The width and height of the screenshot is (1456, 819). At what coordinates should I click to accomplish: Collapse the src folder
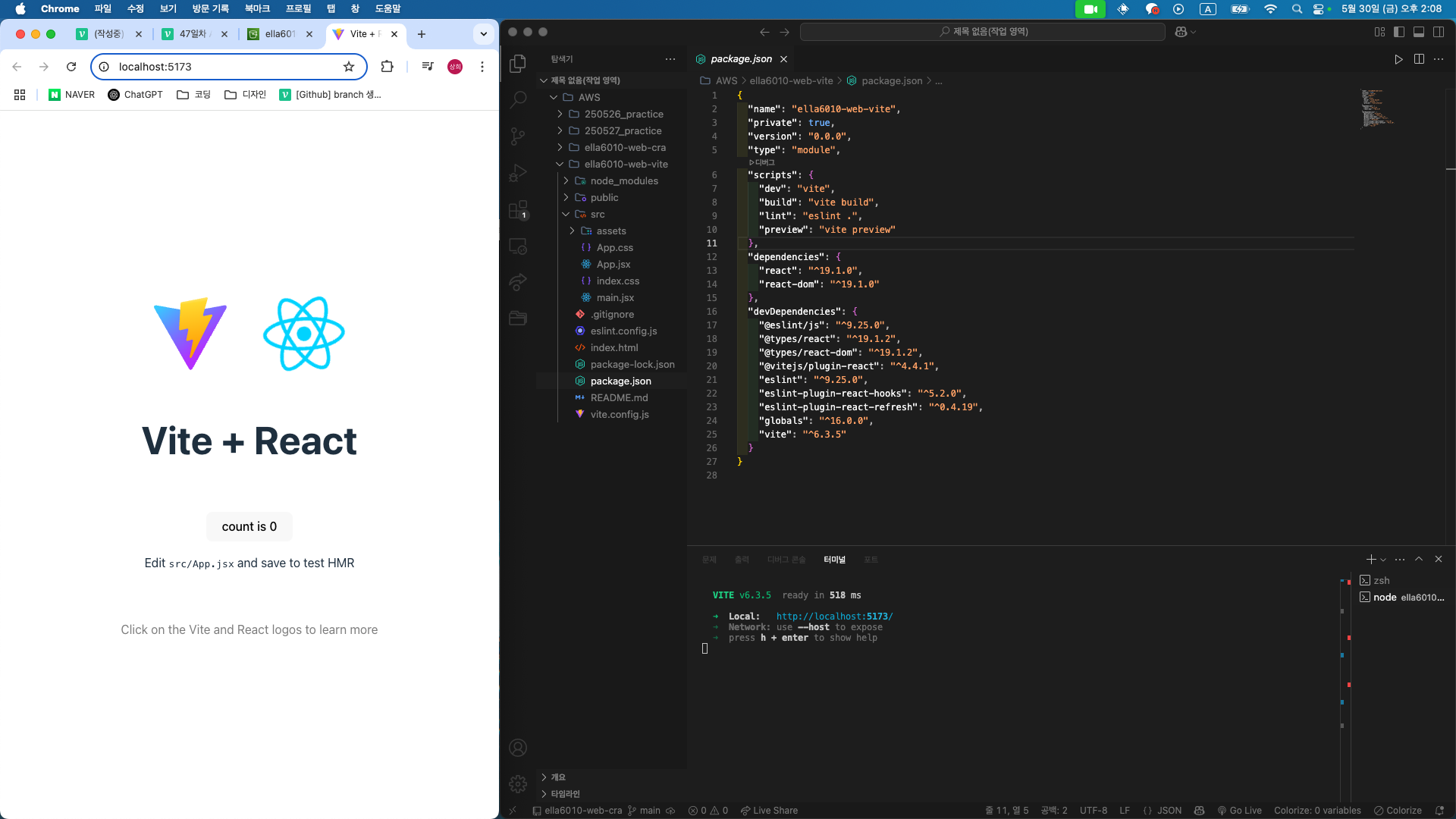(566, 214)
